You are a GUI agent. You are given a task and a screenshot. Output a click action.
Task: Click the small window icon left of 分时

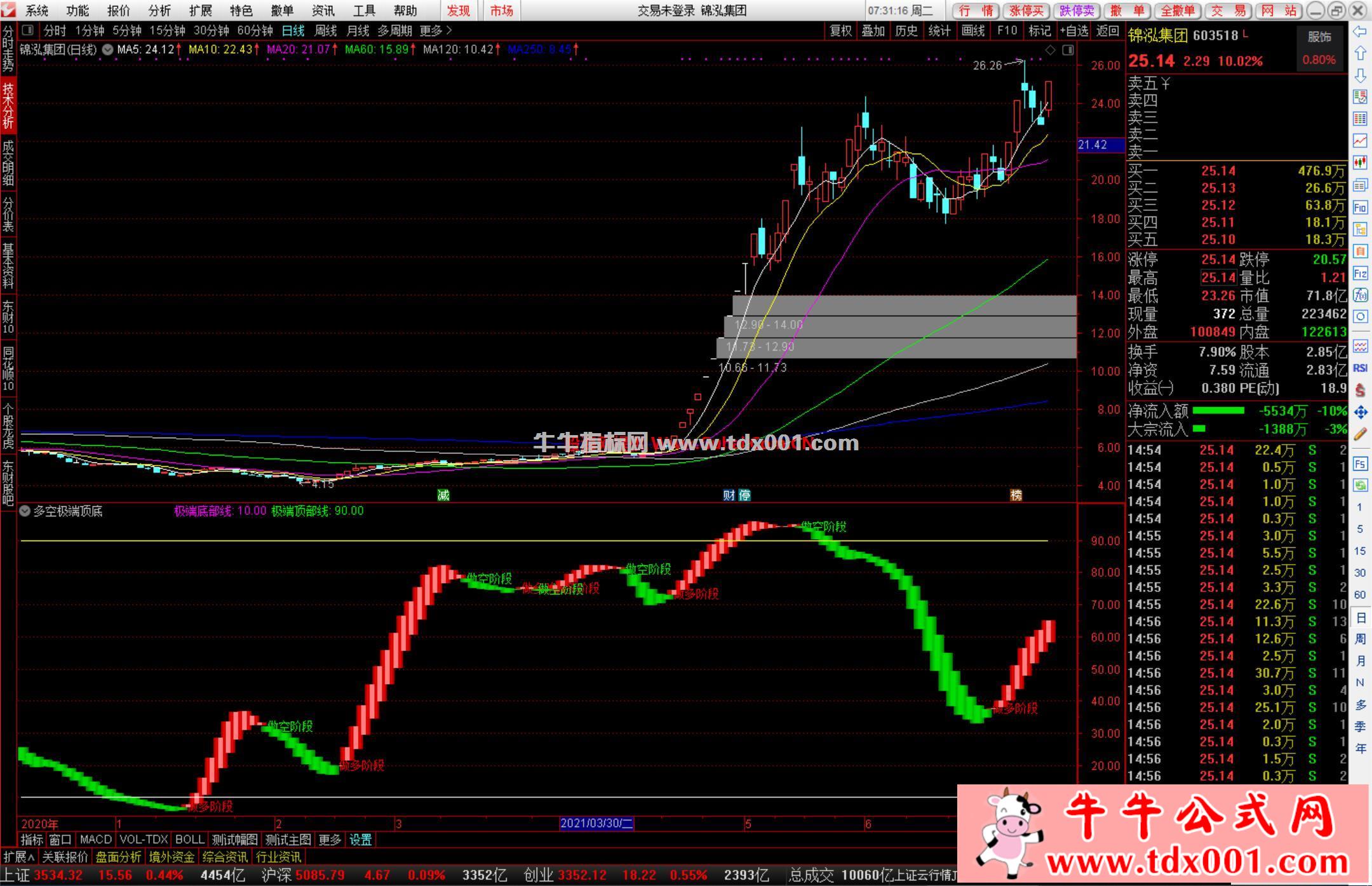[27, 30]
